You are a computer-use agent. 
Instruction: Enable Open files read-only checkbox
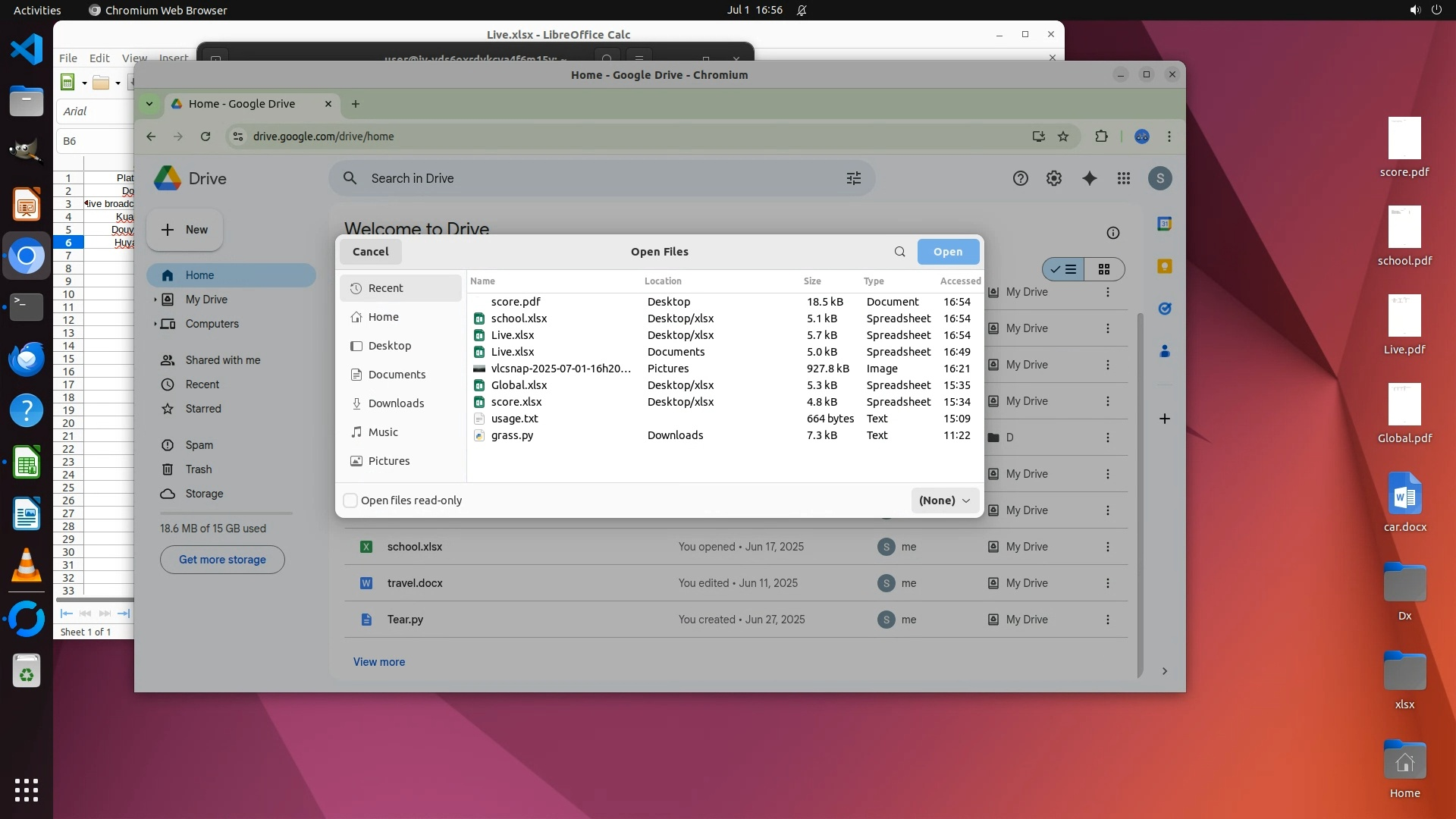tap(350, 500)
